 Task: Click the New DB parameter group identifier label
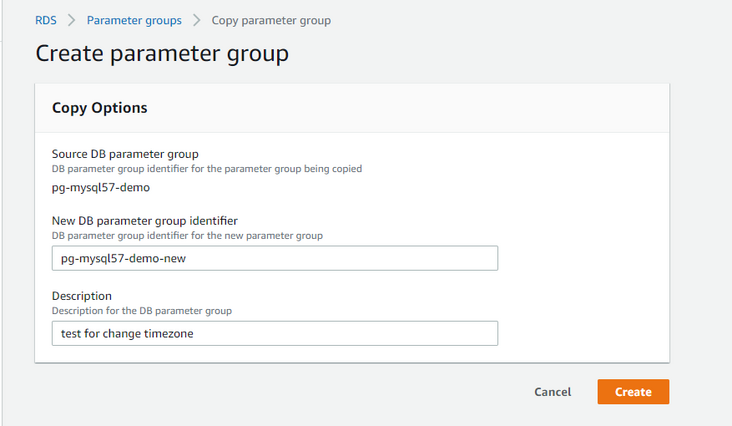(x=144, y=220)
